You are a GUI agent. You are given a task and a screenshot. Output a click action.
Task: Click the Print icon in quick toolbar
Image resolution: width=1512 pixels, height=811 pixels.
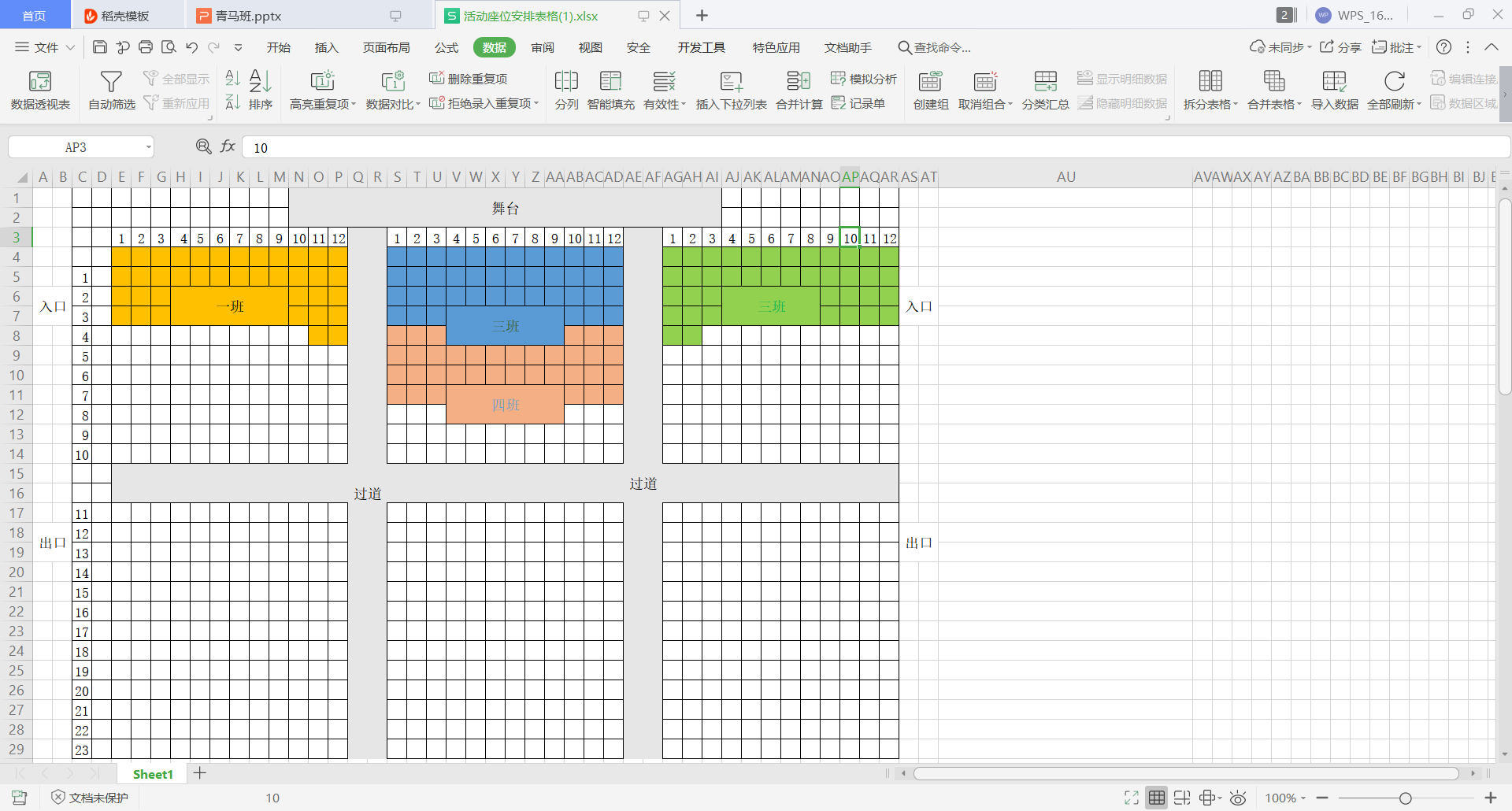pos(146,47)
